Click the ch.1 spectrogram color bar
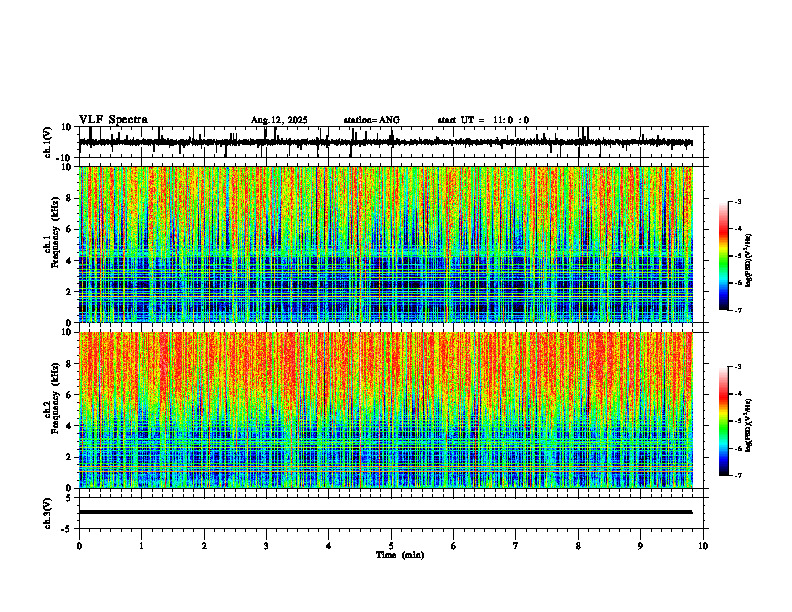The width and height of the screenshot is (792, 612). (724, 256)
